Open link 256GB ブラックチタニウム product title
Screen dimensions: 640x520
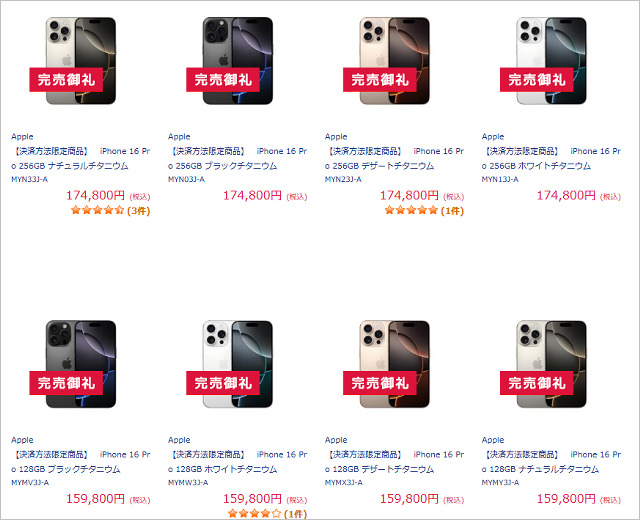tap(238, 158)
